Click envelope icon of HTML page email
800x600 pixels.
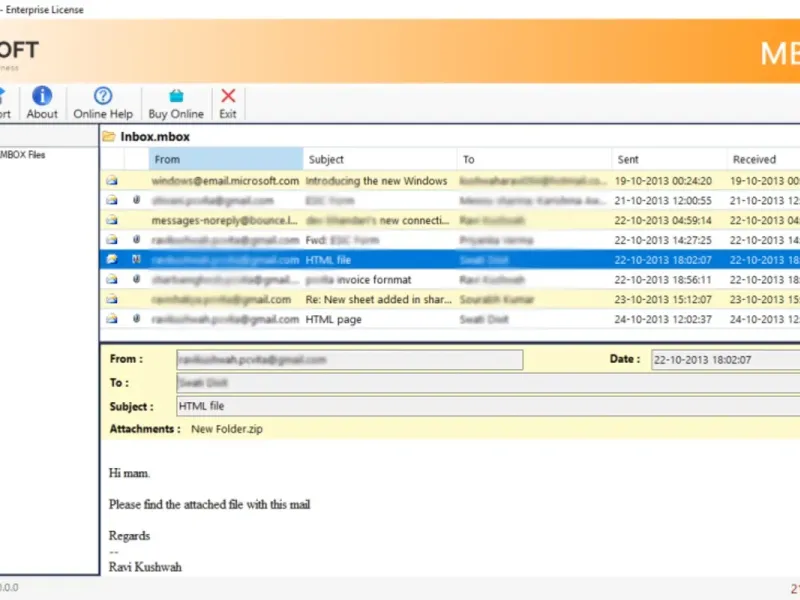pyautogui.click(x=112, y=319)
